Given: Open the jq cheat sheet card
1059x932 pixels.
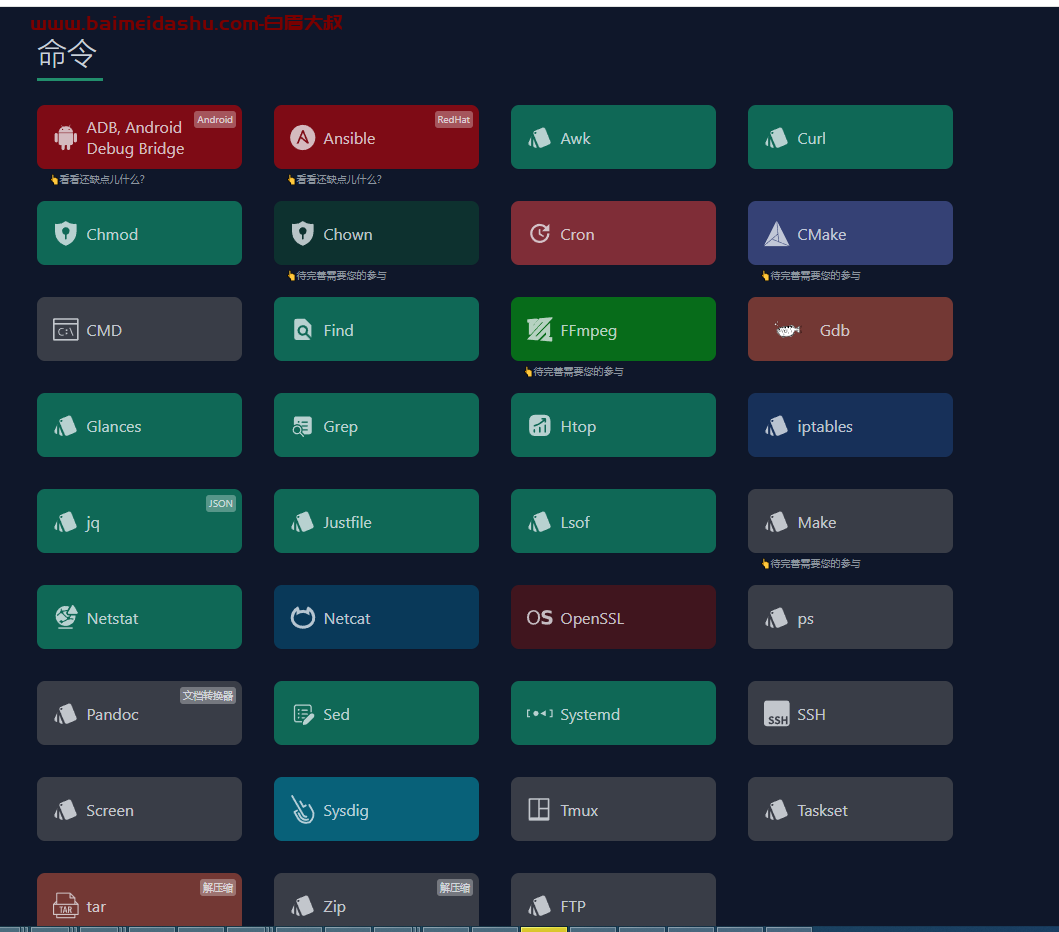Looking at the screenshot, I should pyautogui.click(x=139, y=521).
